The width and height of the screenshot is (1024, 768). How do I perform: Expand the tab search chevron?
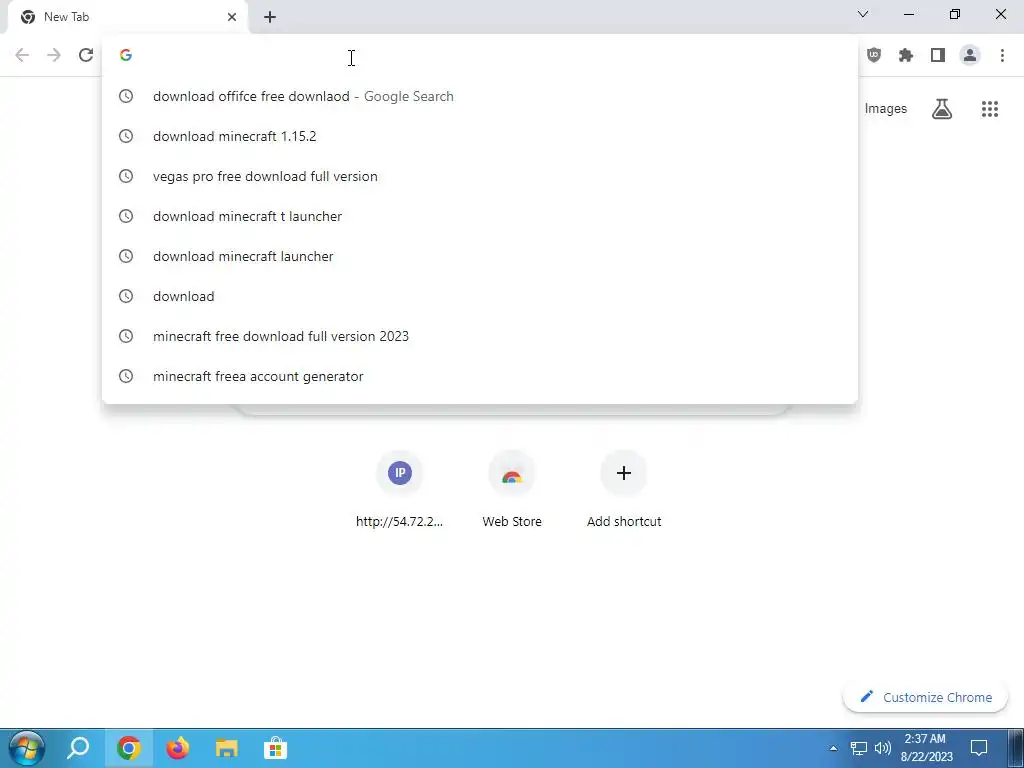tap(863, 14)
